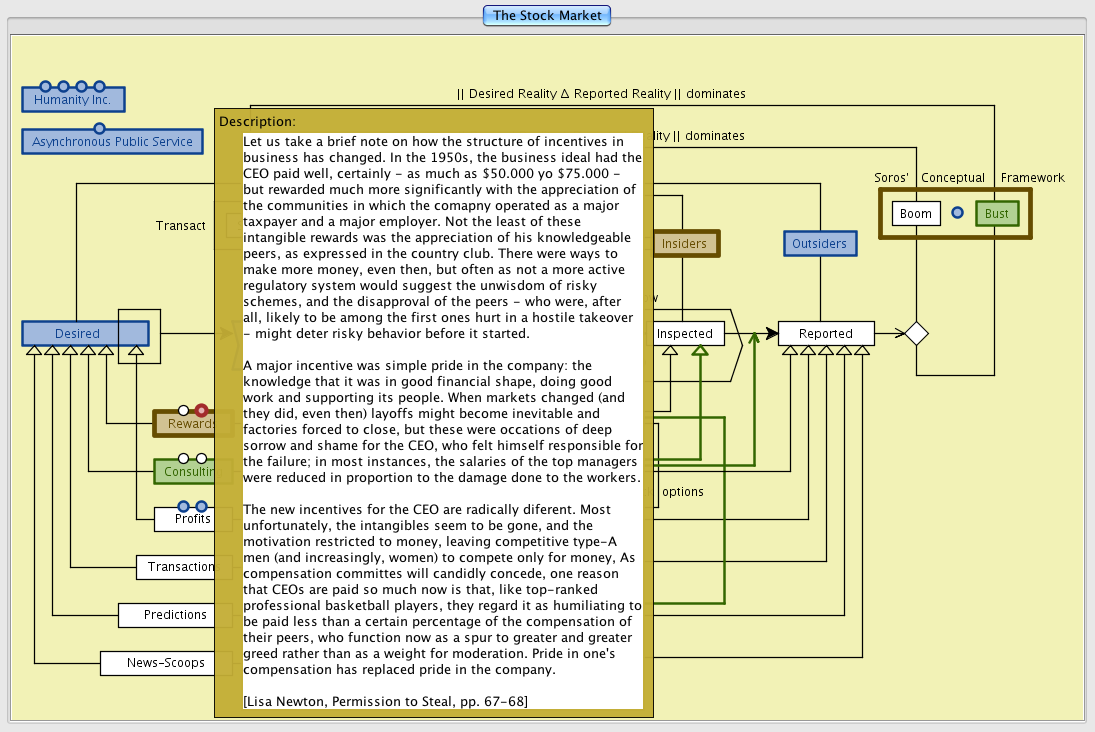This screenshot has height=732, width=1095.
Task: Click the left white circle above Consulting
Action: pos(183,458)
